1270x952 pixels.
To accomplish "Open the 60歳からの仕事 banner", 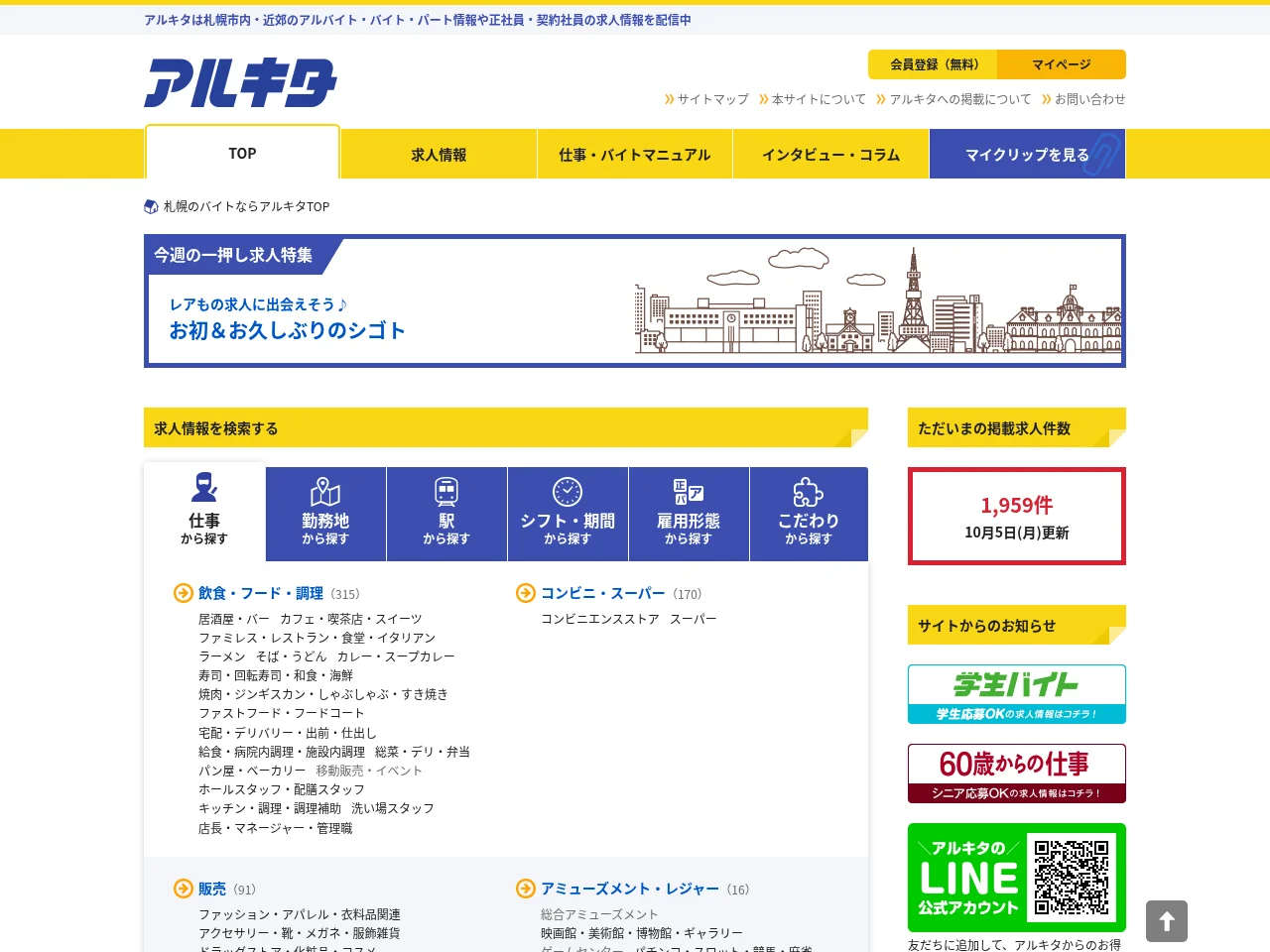I will [1017, 773].
